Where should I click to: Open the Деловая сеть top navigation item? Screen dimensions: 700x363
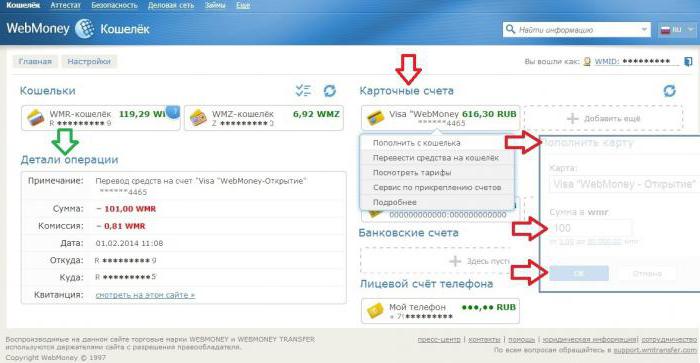click(171, 5)
